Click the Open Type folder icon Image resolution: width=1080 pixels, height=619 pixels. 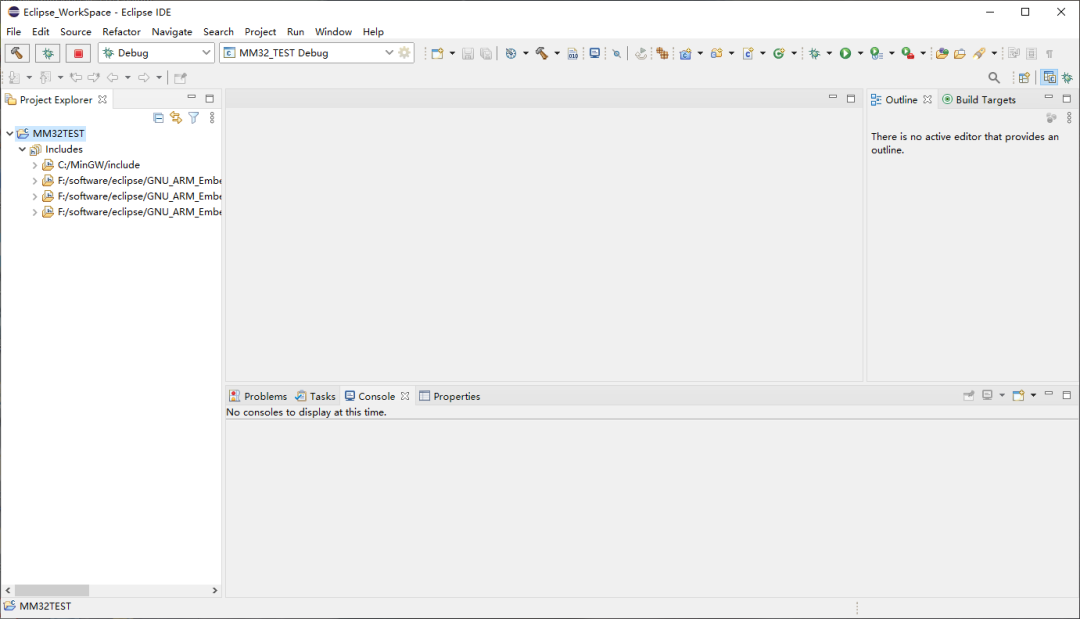(942, 54)
